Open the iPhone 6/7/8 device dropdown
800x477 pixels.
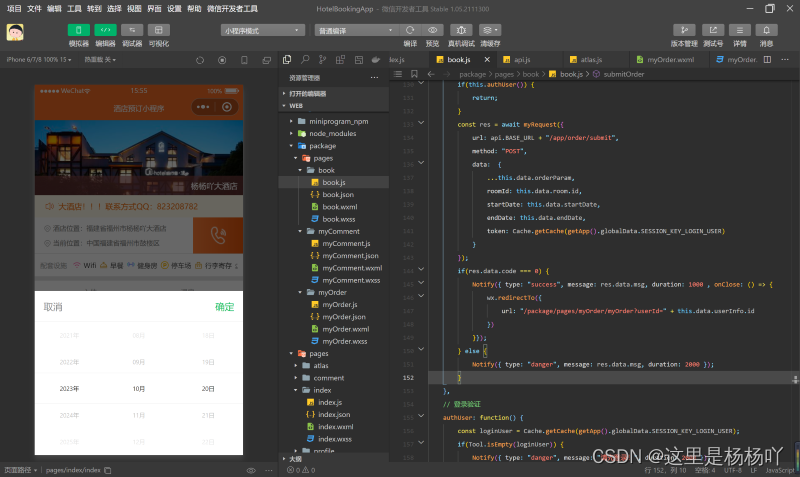pos(39,60)
